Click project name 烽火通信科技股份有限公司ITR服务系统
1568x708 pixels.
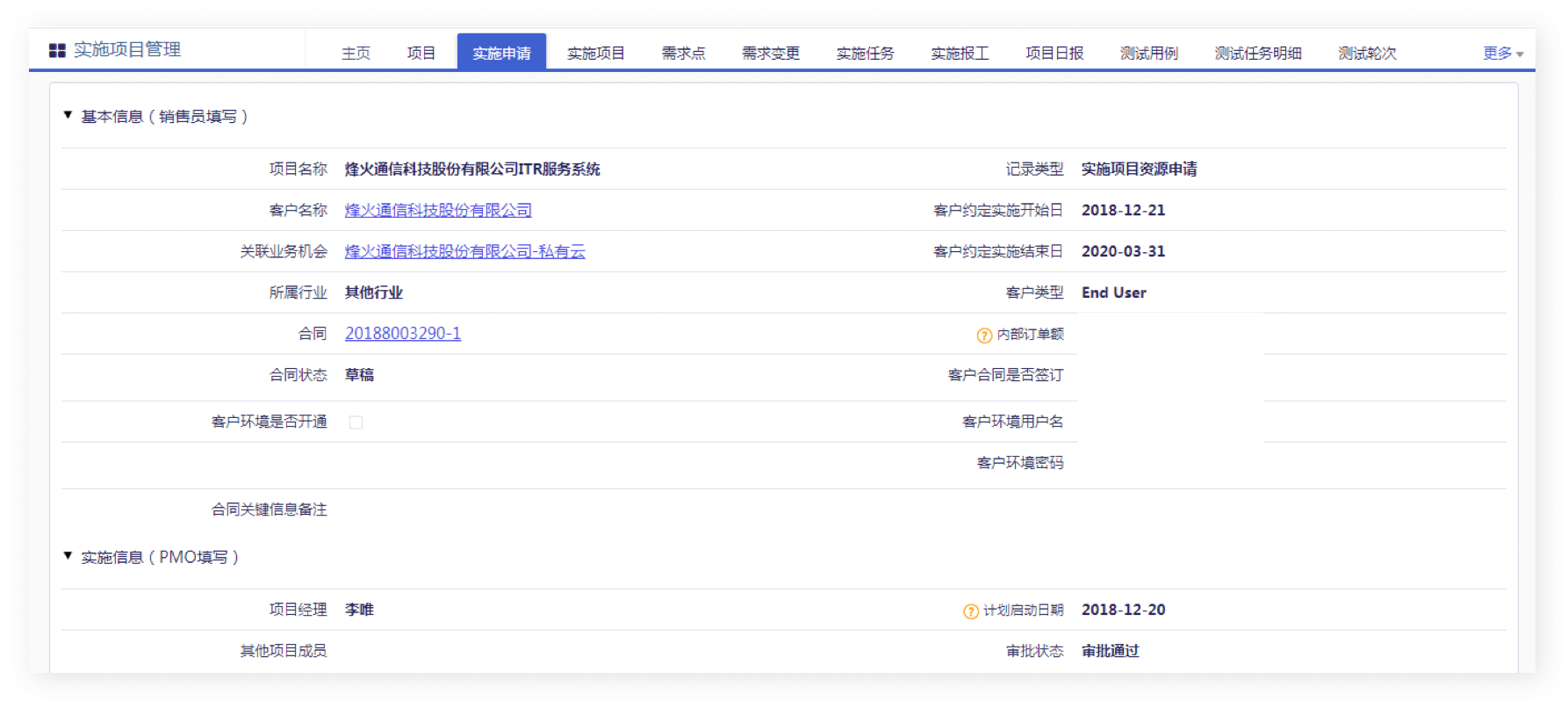point(472,169)
